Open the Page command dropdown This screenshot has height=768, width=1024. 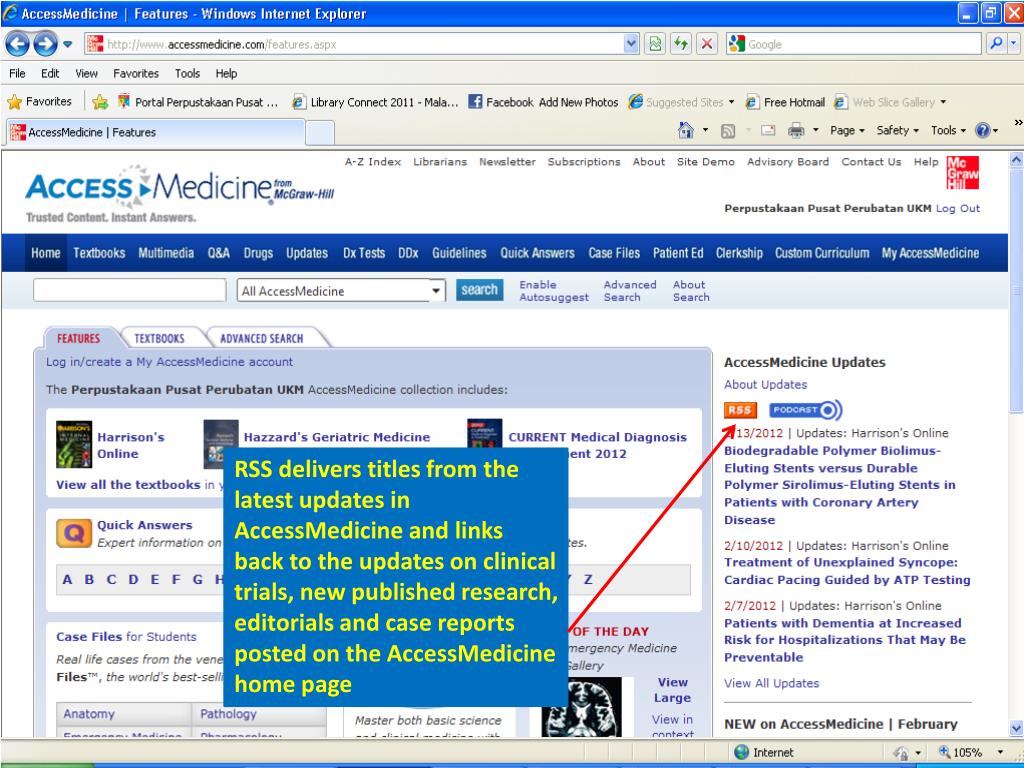847,131
